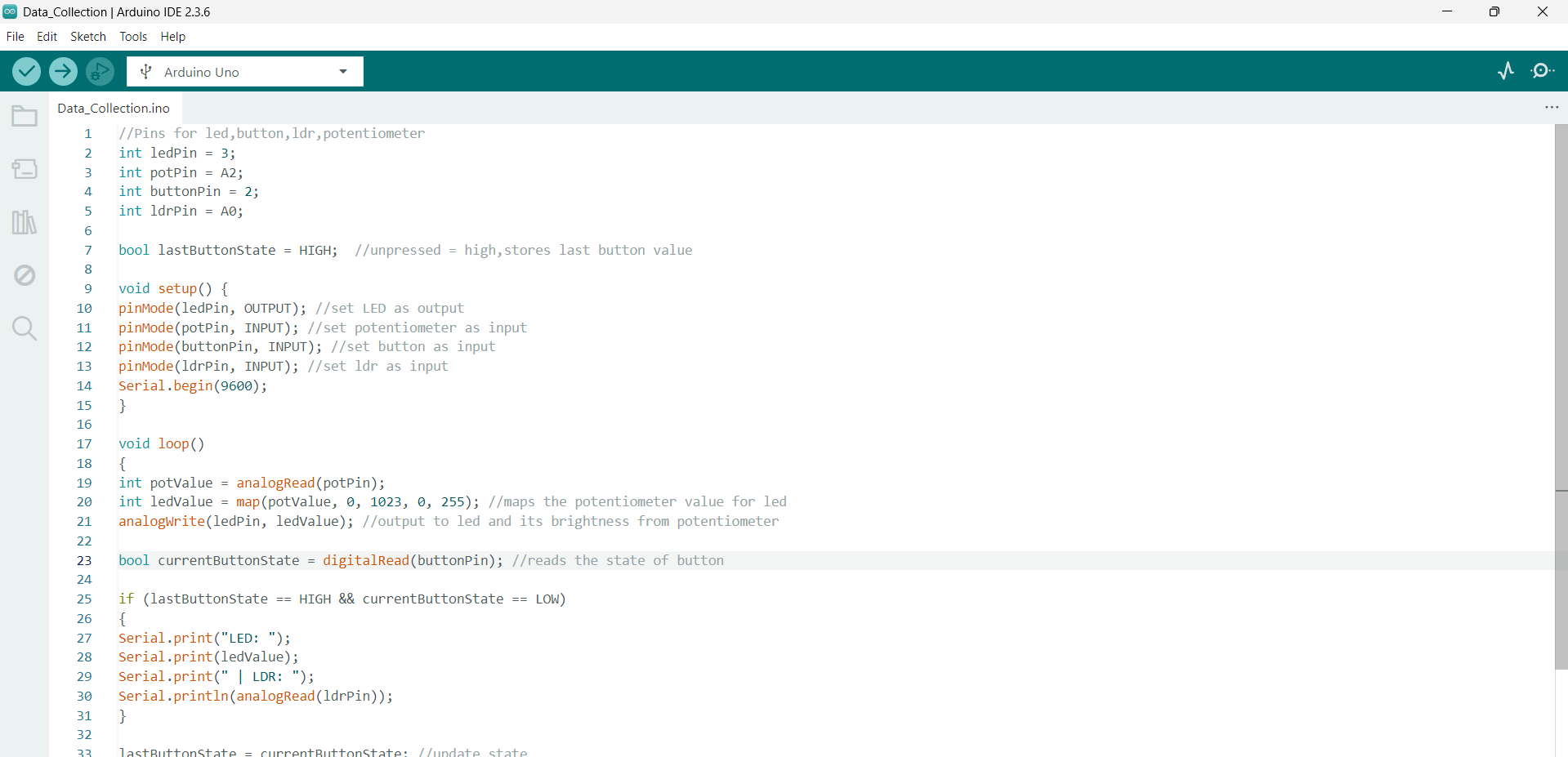Click line number 23 in the gutter
Image resolution: width=1568 pixels, height=757 pixels.
tap(84, 561)
